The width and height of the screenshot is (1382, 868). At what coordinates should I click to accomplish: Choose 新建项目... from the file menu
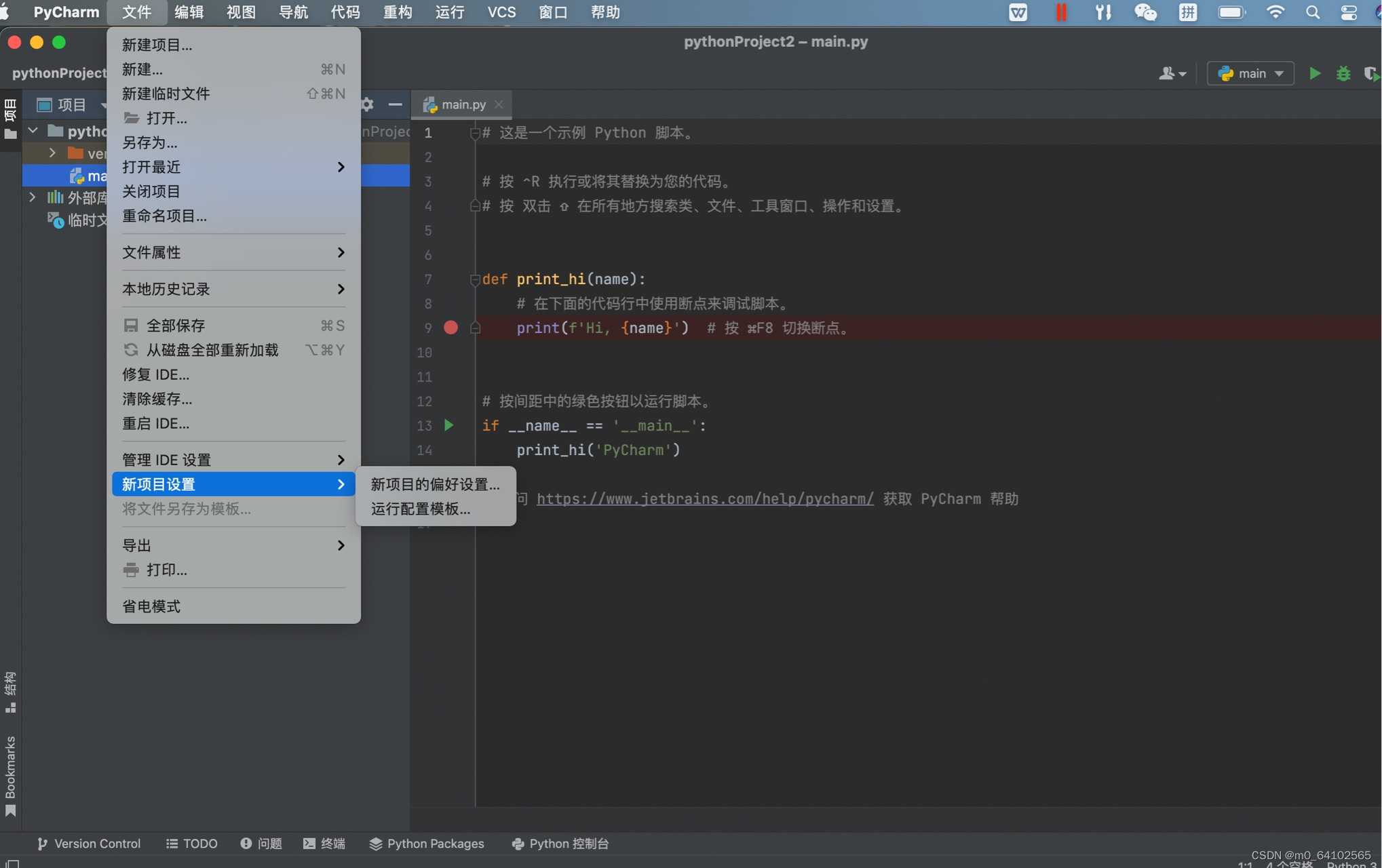[233, 45]
